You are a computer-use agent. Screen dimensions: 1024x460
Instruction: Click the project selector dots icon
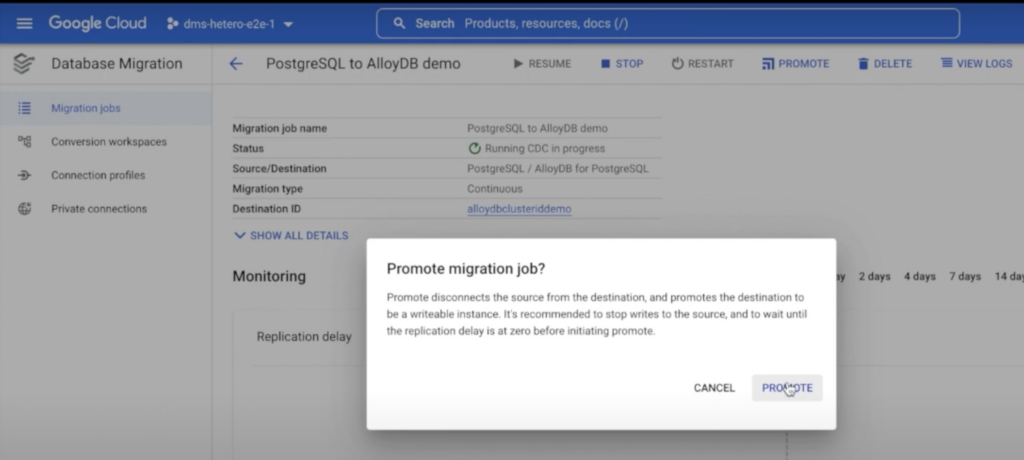pos(172,24)
